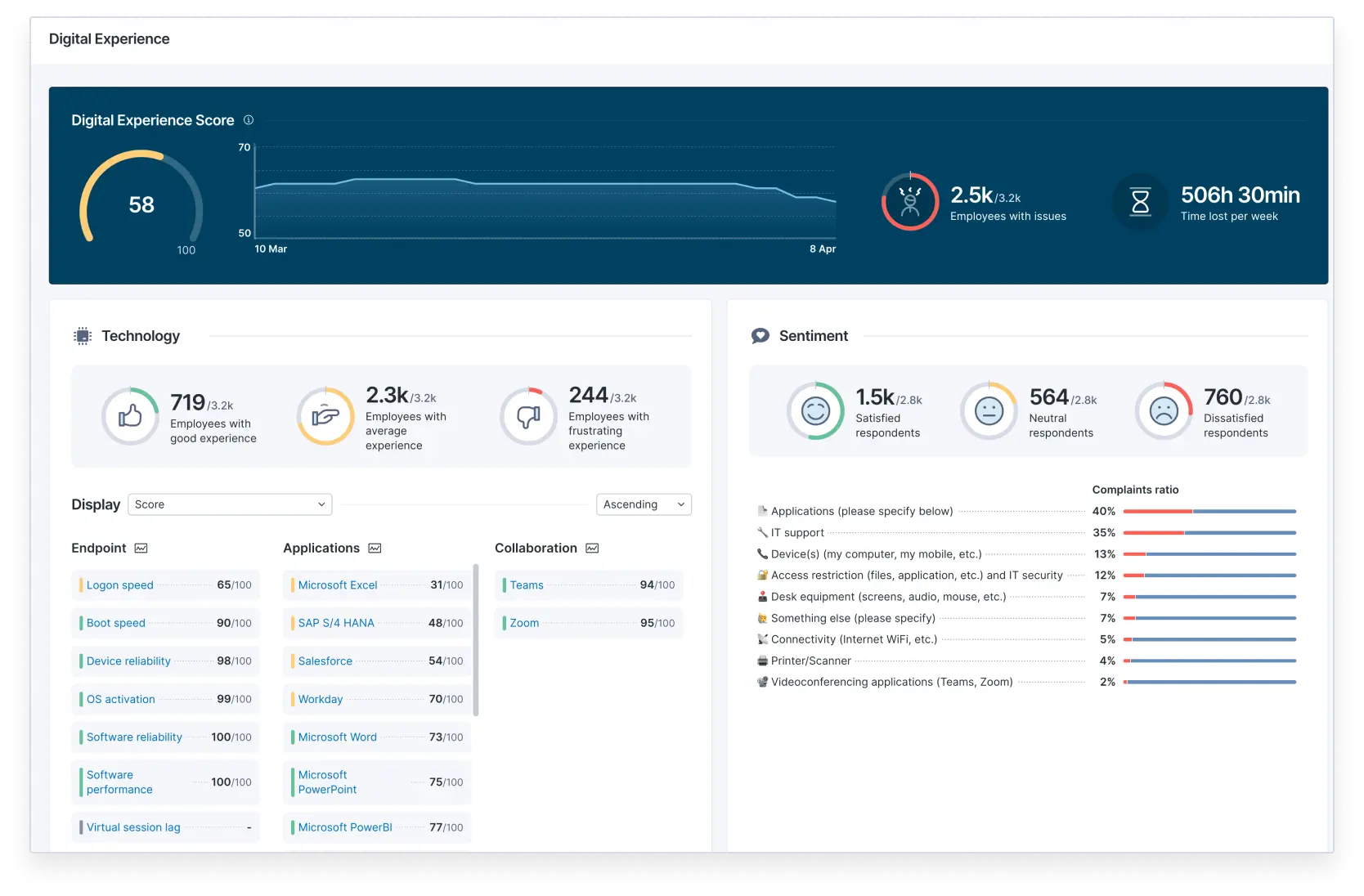Open the Applications chart icon
This screenshot has width=1364, height=896.
point(375,549)
